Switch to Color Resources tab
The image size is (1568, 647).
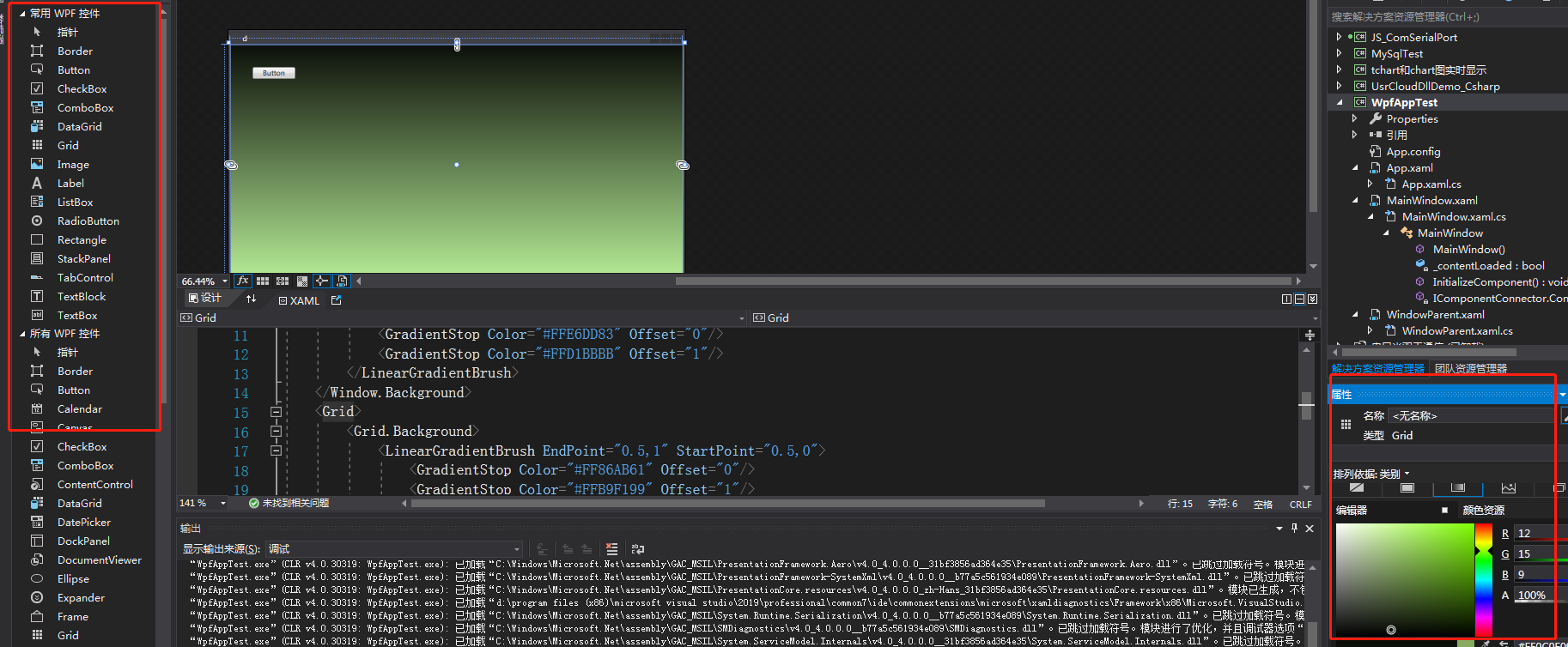tap(1483, 510)
